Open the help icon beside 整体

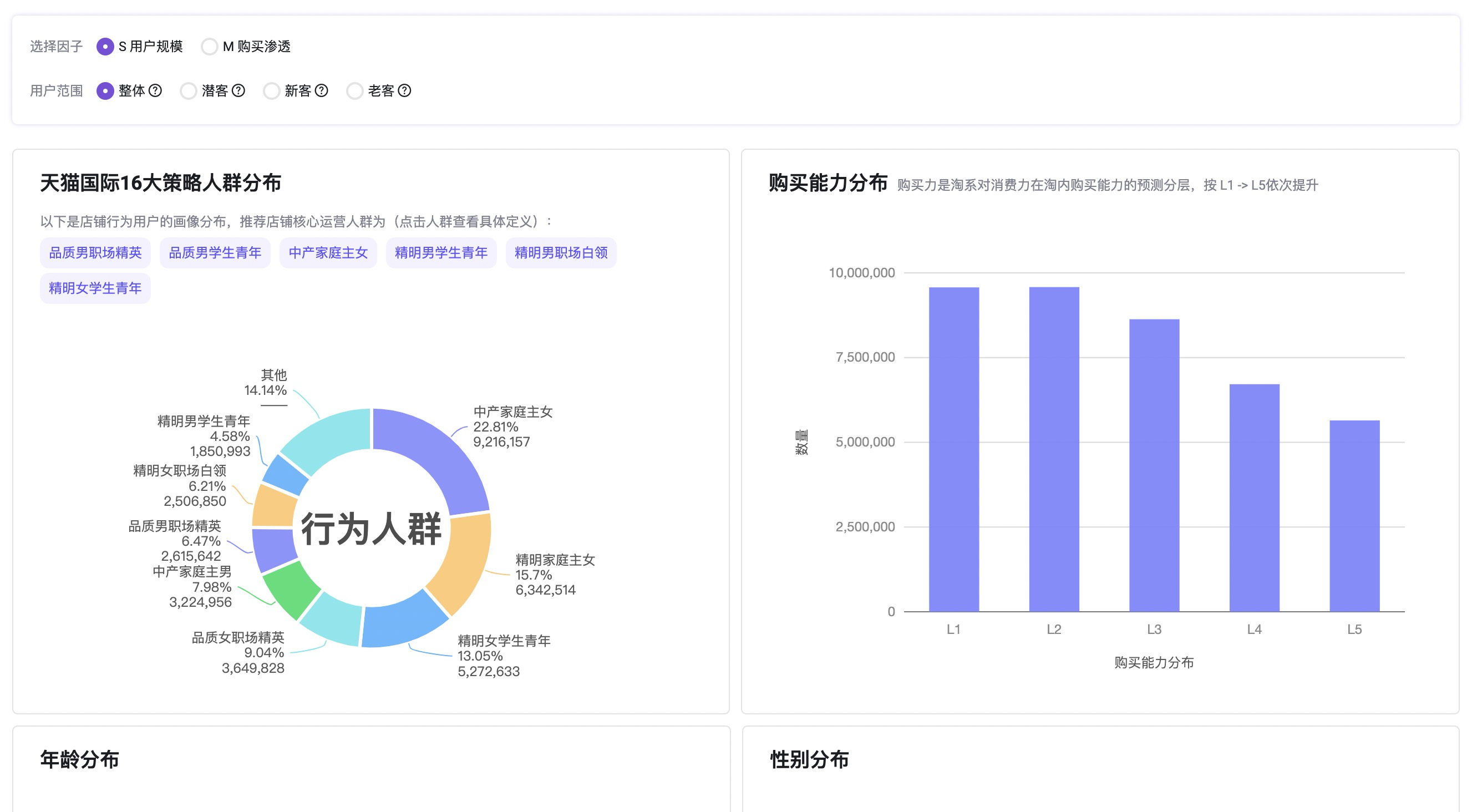155,91
